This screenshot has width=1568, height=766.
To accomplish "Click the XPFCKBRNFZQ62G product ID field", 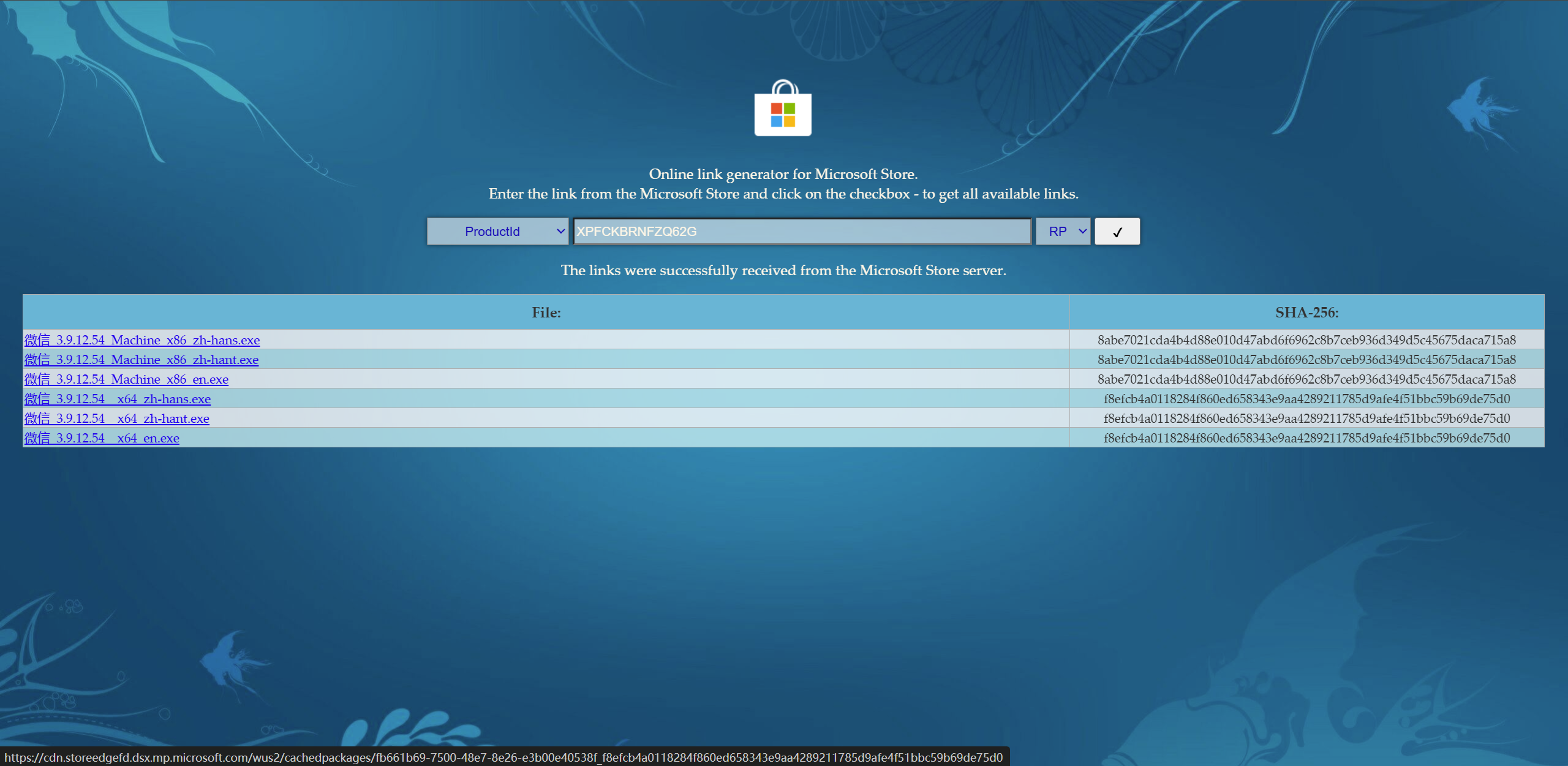I will click(x=801, y=232).
